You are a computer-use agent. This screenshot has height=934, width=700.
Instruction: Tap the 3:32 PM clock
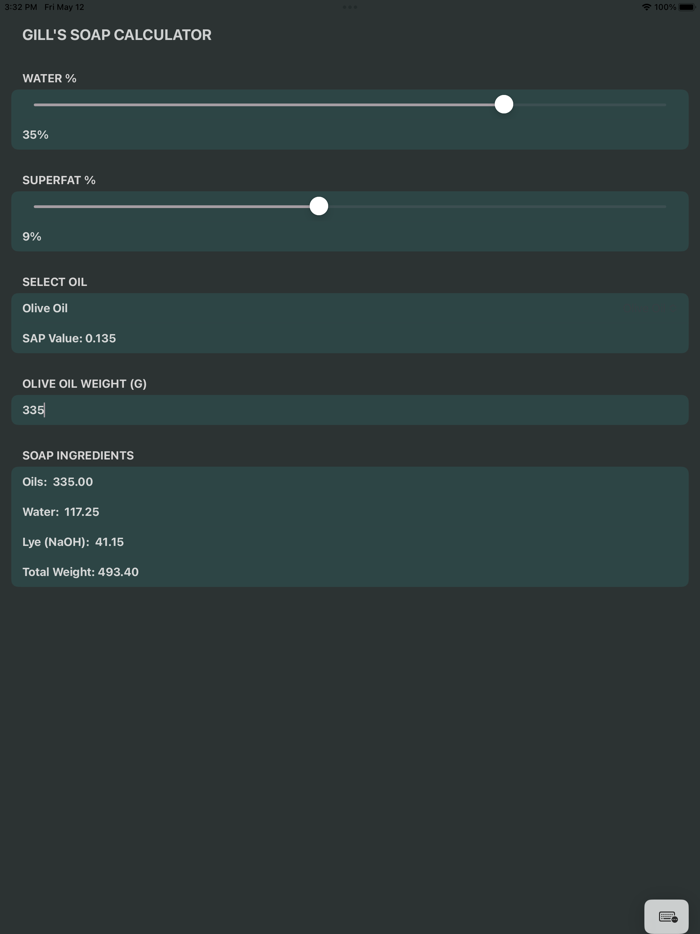pos(20,7)
